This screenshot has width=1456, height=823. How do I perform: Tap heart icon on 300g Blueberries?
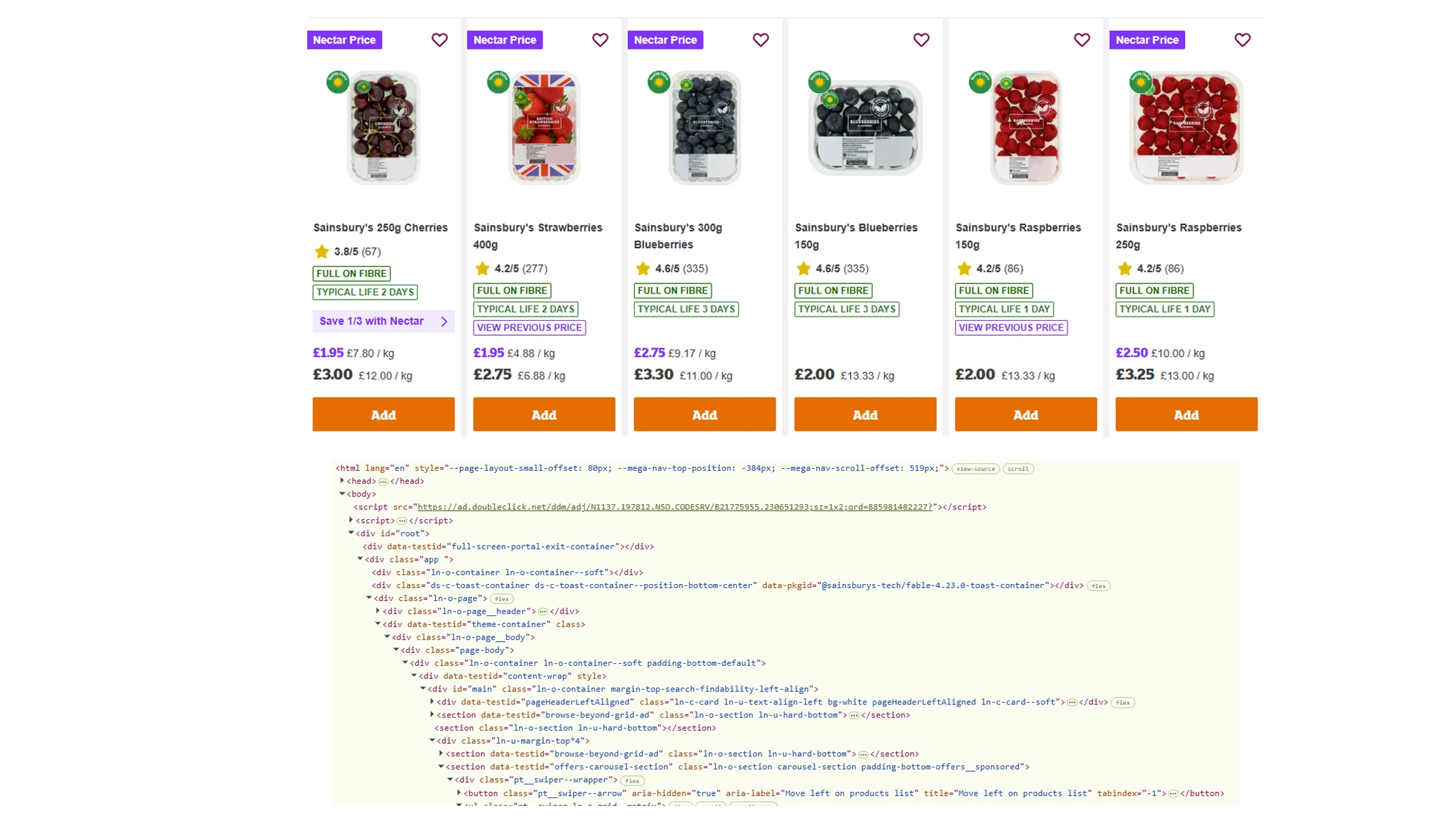[x=760, y=40]
